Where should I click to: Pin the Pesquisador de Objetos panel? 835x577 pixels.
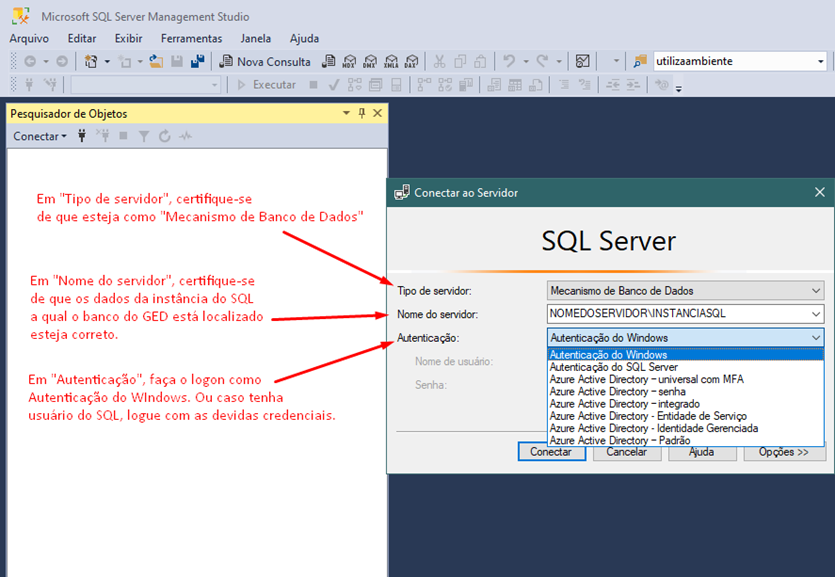click(362, 113)
